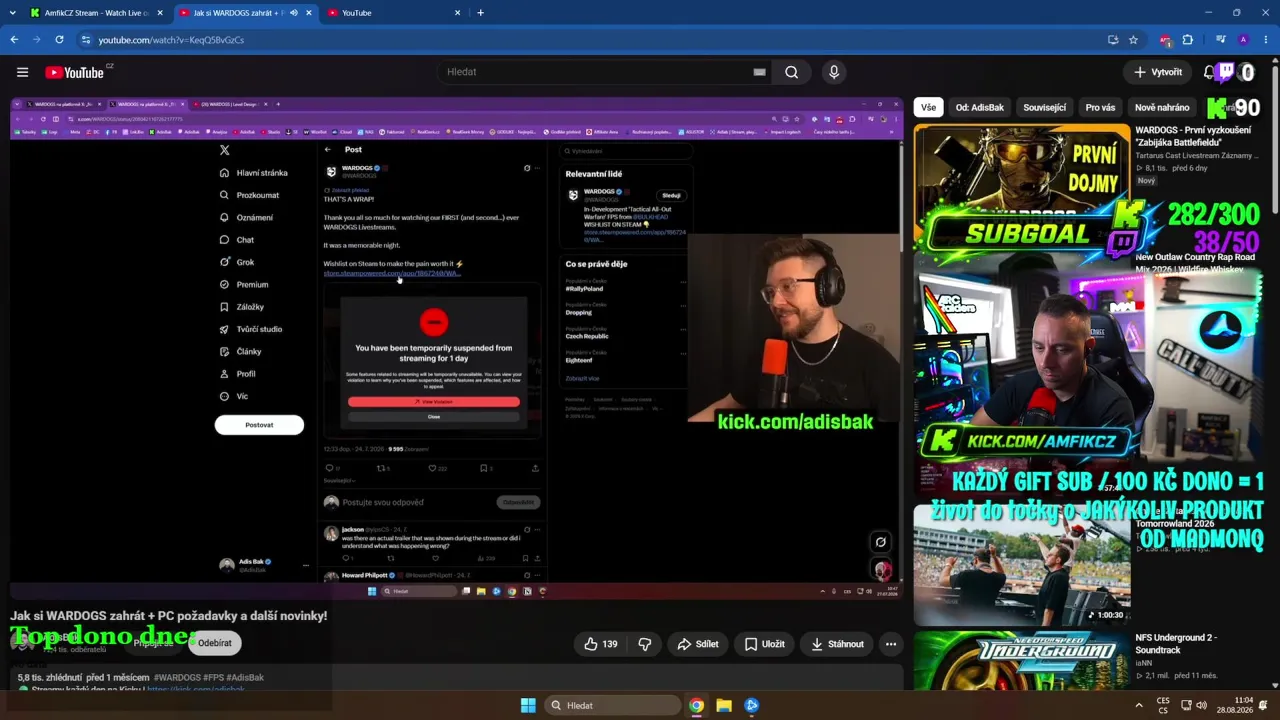
Task: Go back to the previous page
Action: click(14, 40)
